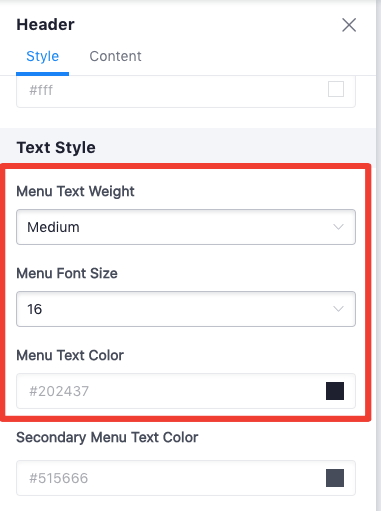Click the #202437 Menu Text Color field

tap(186, 391)
